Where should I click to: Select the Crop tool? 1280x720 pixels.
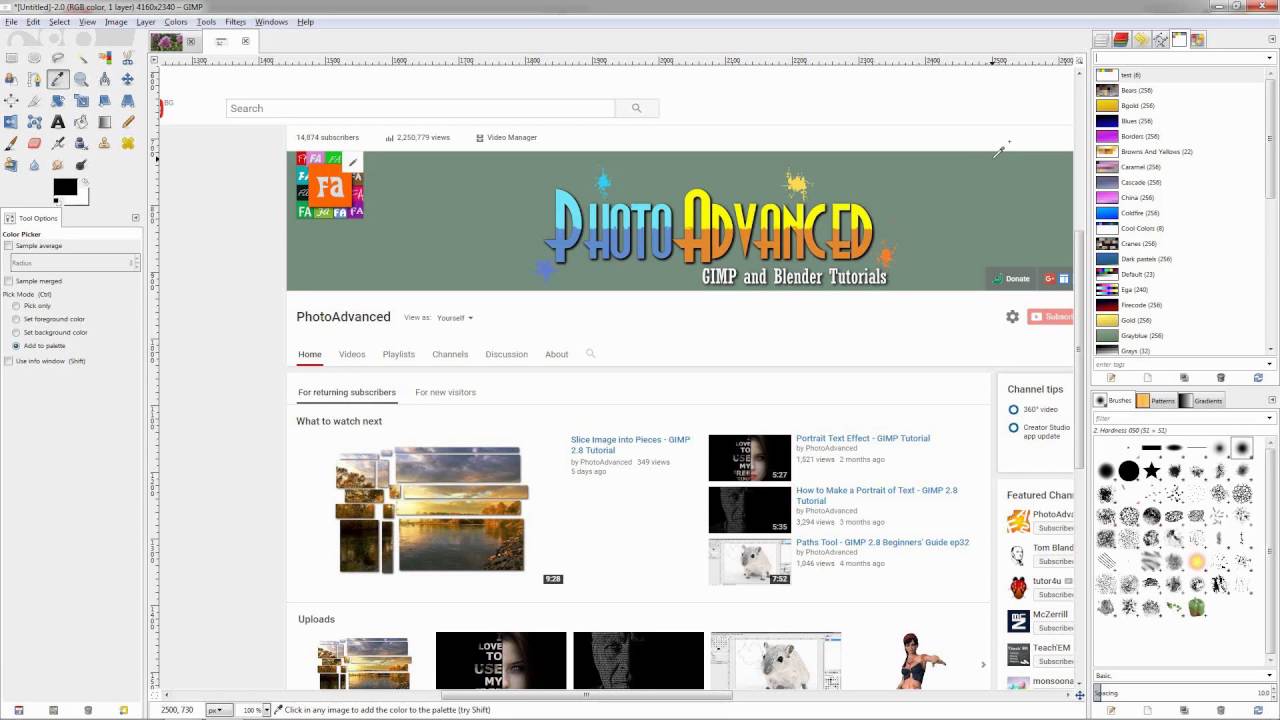click(34, 101)
